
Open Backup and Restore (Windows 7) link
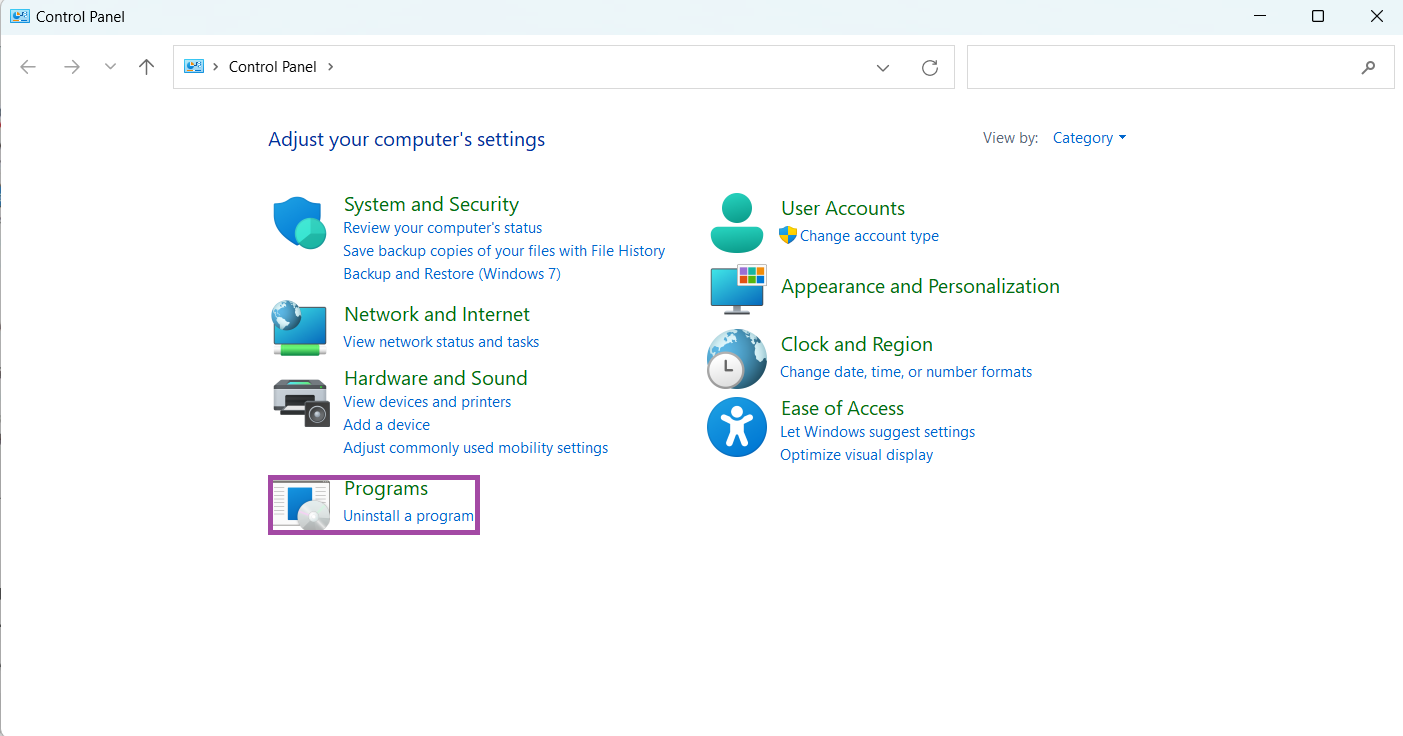[451, 274]
